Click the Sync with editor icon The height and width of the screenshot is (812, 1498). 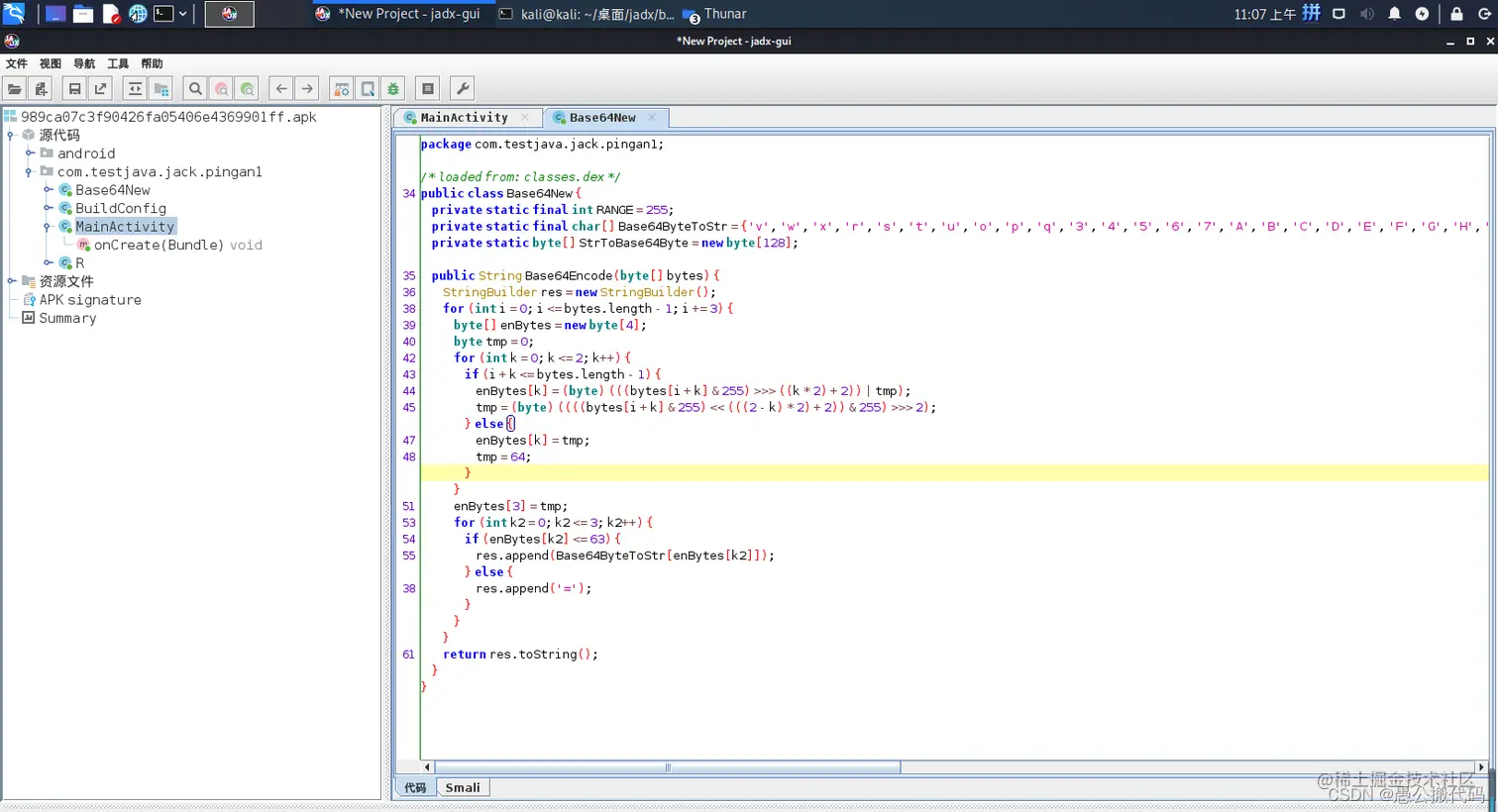point(136,89)
